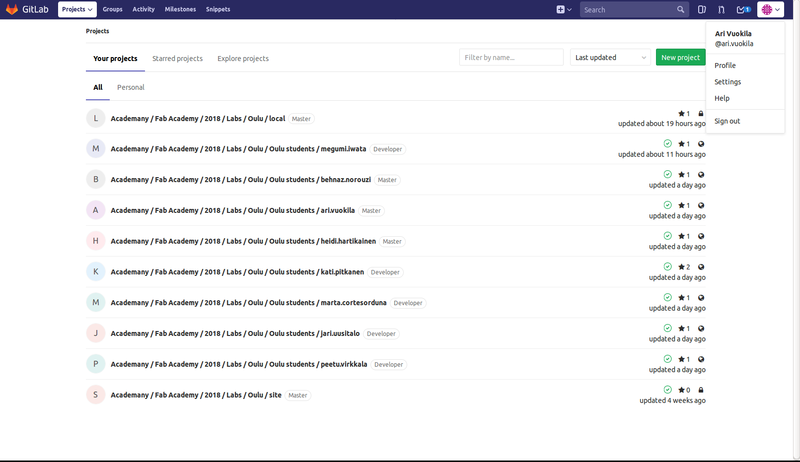Click the lock icon on site project row
This screenshot has height=462, width=800.
coord(701,390)
